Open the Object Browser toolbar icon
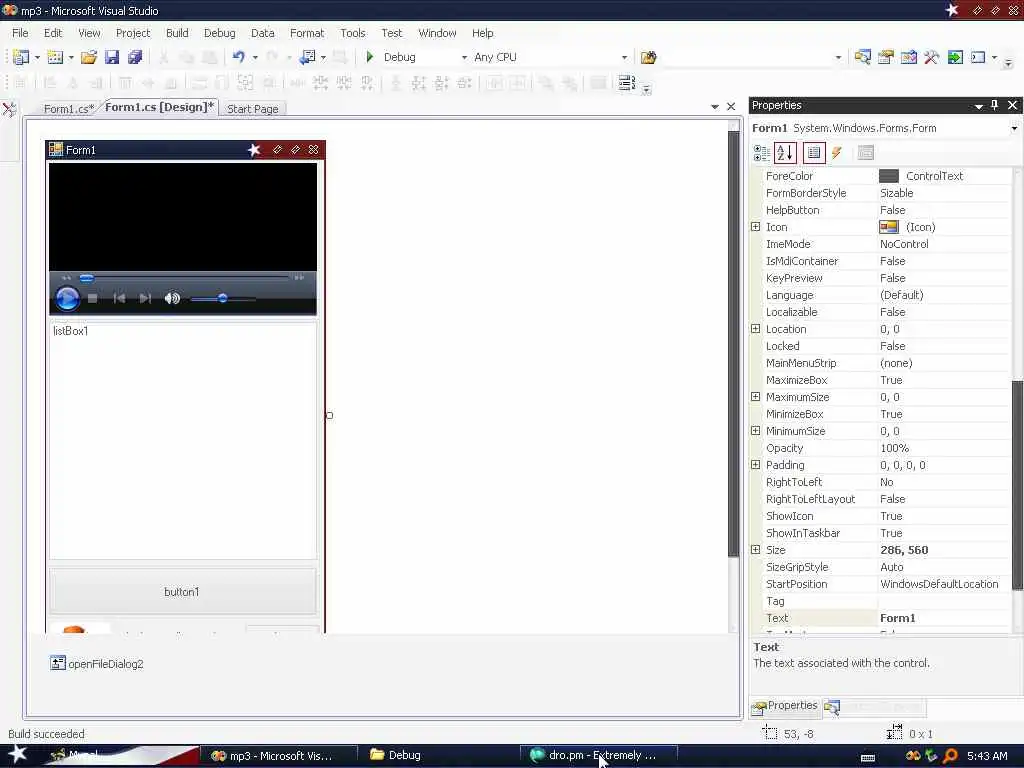This screenshot has height=768, width=1024. coord(908,57)
